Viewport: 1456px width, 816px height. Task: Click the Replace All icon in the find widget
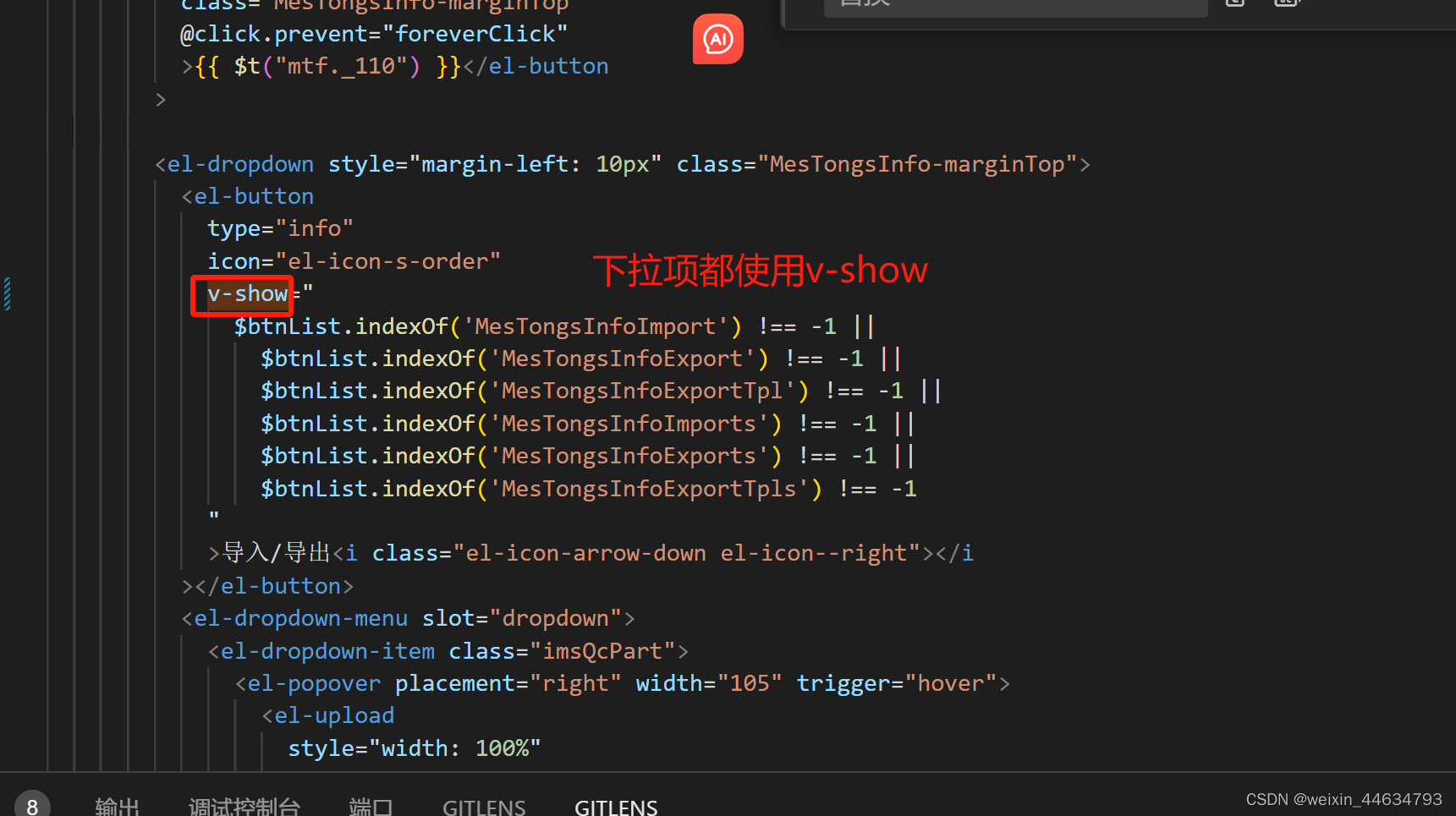pyautogui.click(x=1287, y=3)
